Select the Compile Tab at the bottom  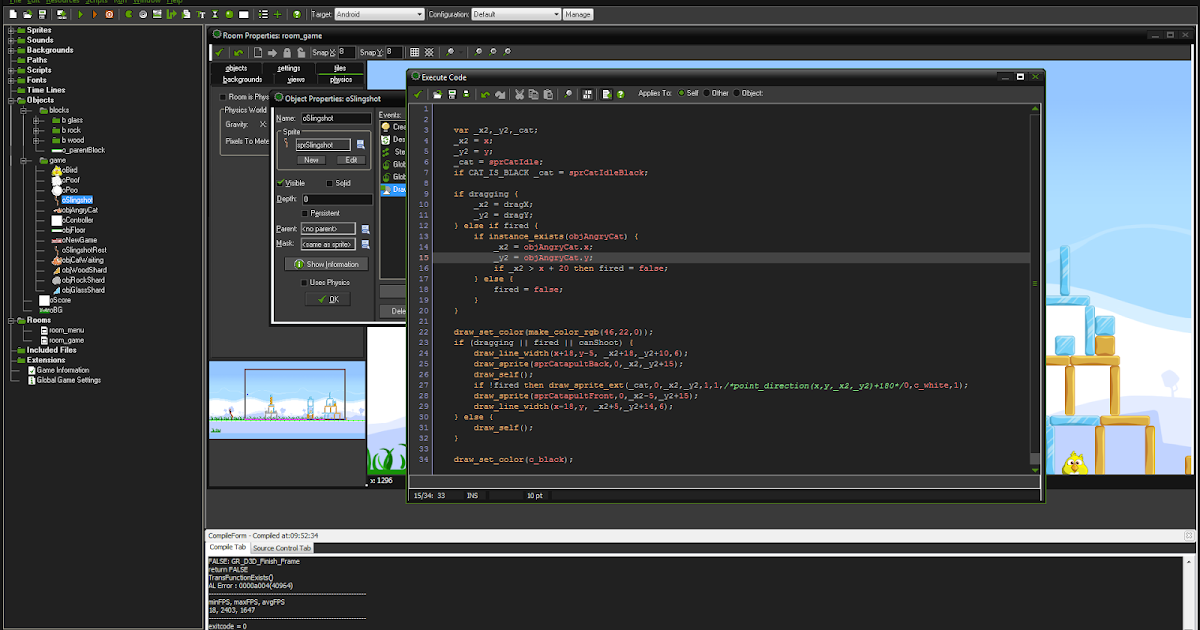tap(227, 548)
